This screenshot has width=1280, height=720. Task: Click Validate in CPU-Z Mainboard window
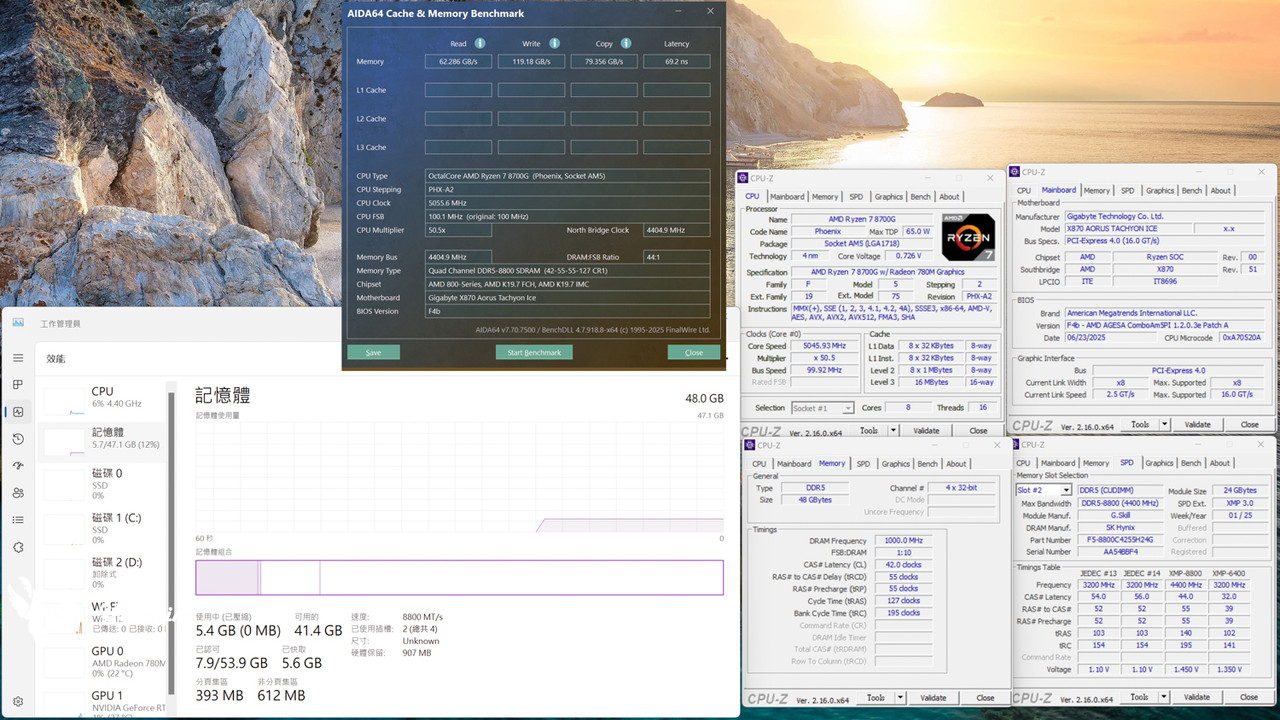tap(1198, 424)
